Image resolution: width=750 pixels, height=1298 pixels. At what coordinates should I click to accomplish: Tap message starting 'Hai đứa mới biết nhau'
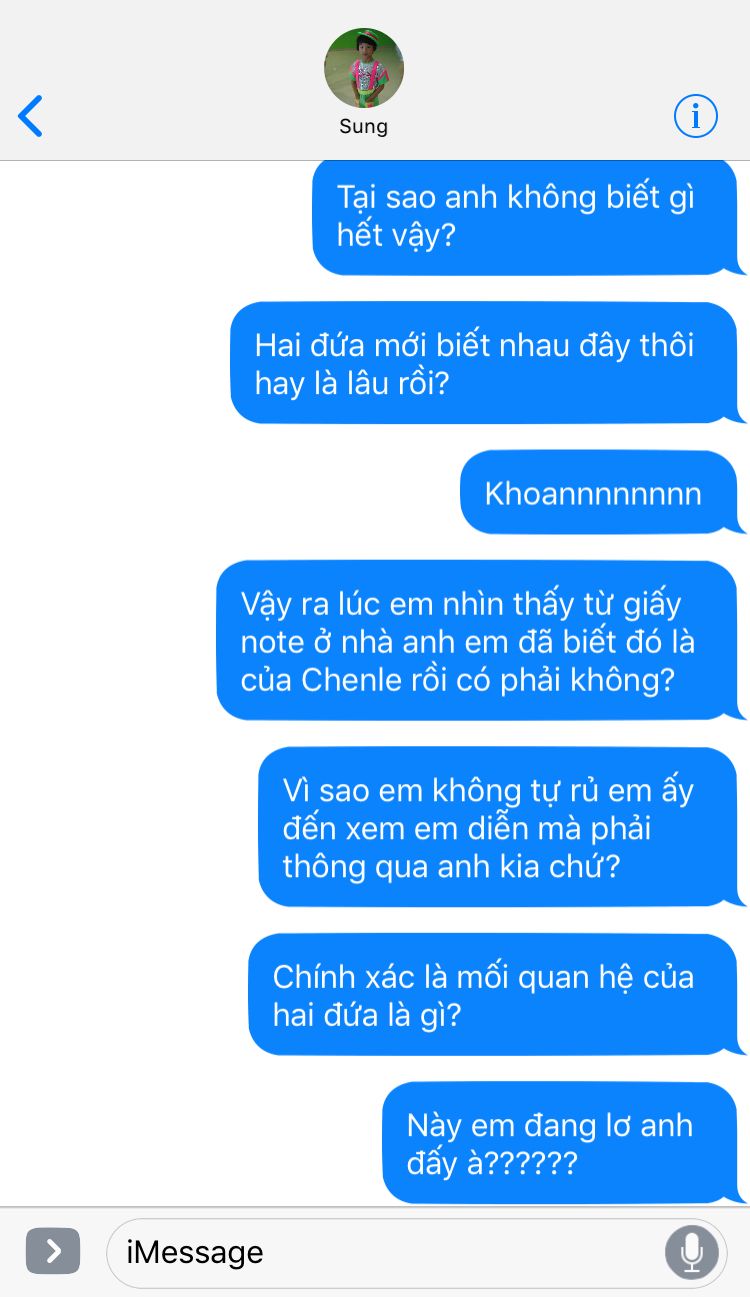(x=485, y=363)
